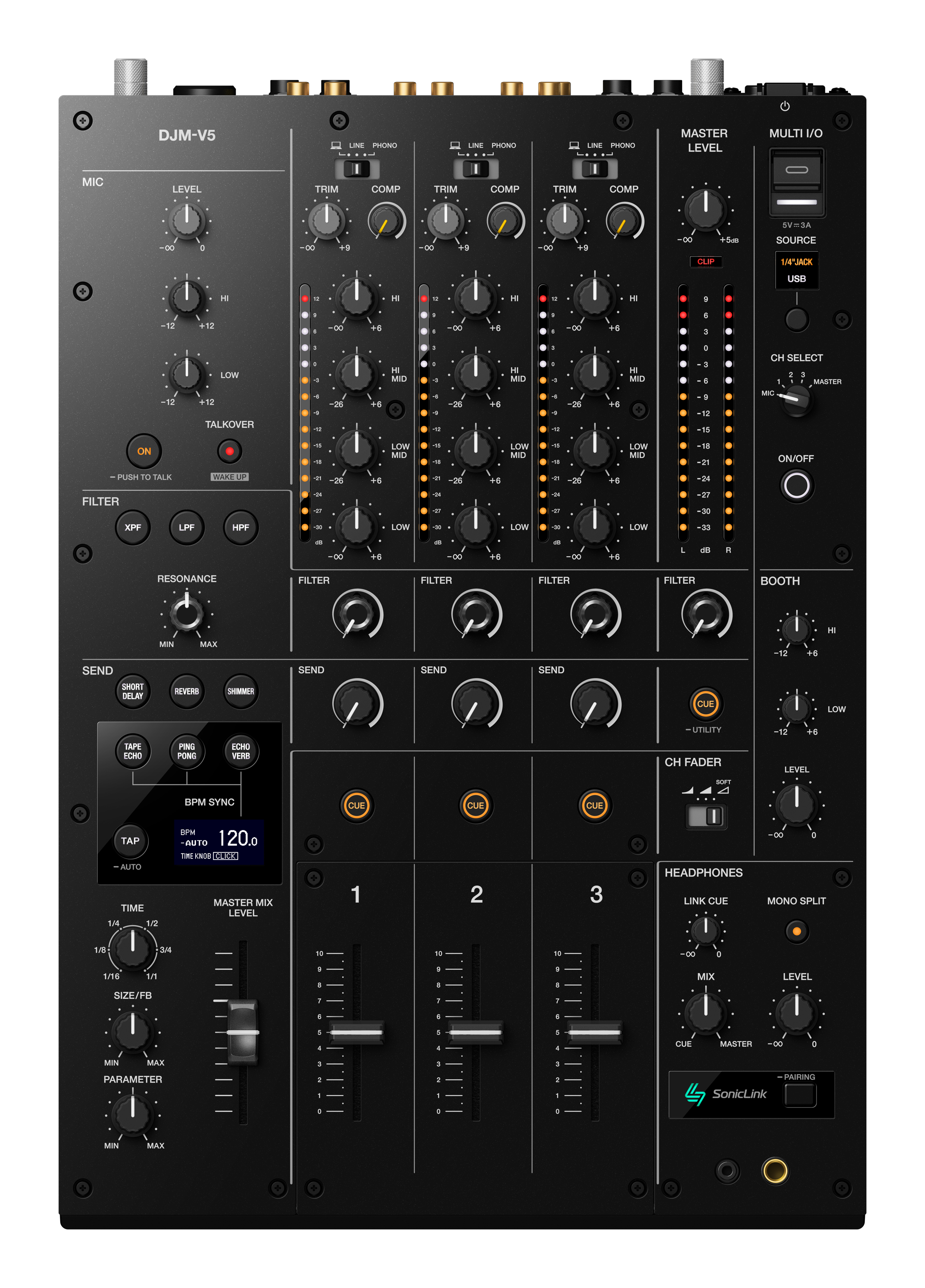925x1288 pixels.
Task: Flip channel 1 LINE/PHONO input switch
Action: pos(357,169)
